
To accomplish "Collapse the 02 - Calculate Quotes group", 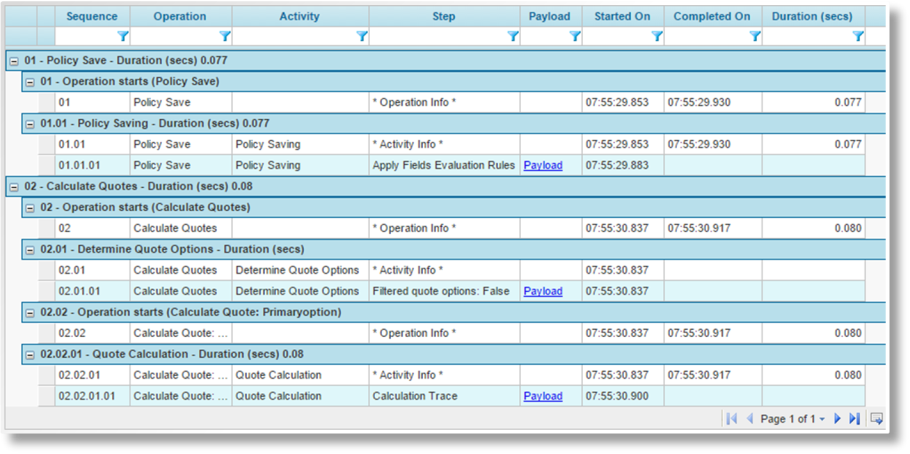I will pos(14,186).
